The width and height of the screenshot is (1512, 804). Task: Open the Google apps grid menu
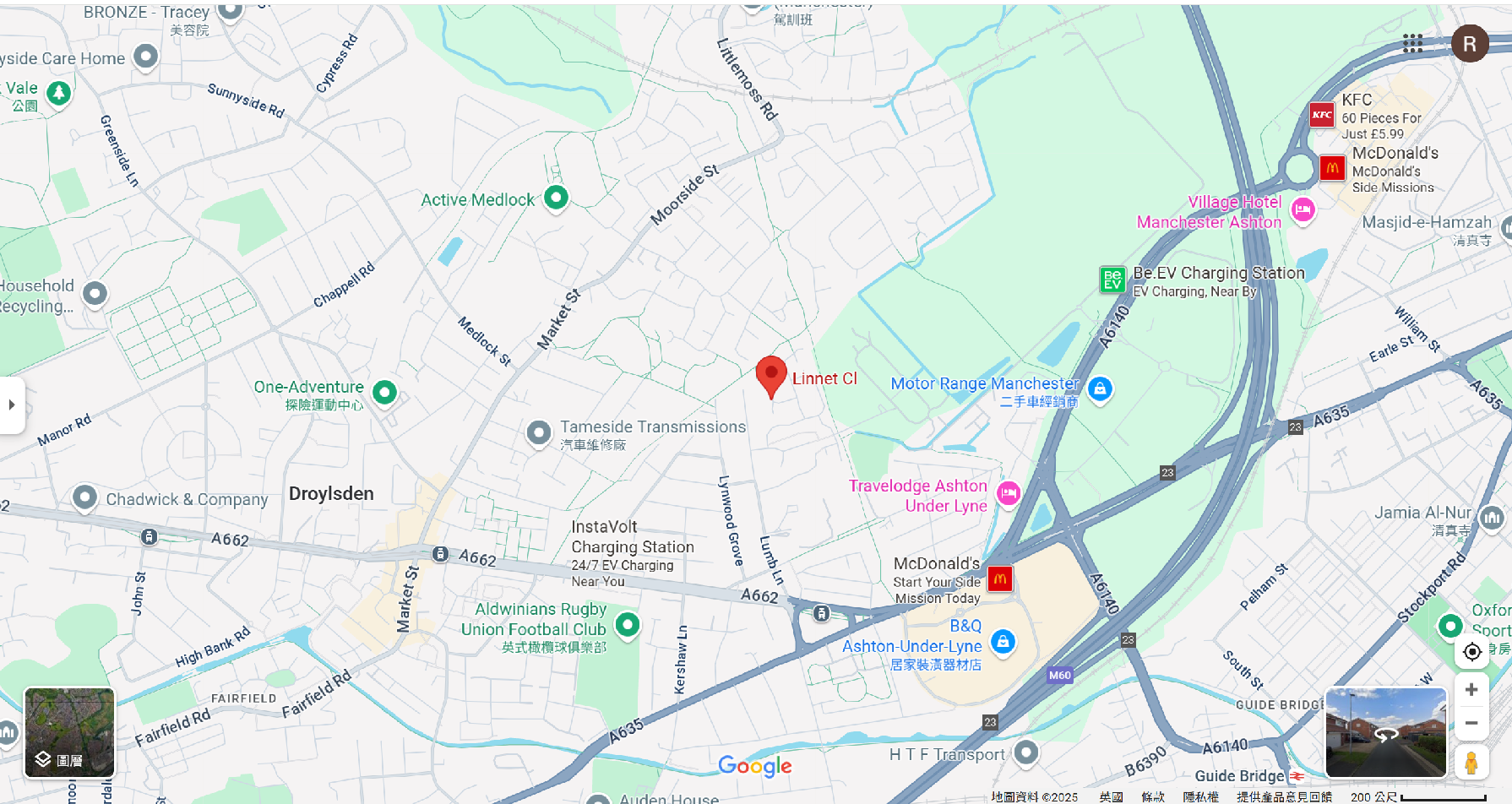(1412, 44)
